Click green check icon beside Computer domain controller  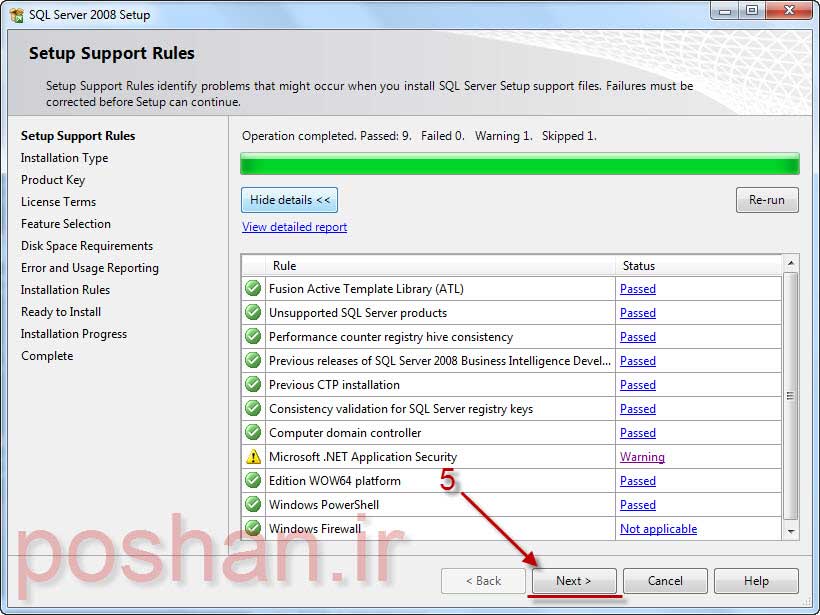pos(253,433)
